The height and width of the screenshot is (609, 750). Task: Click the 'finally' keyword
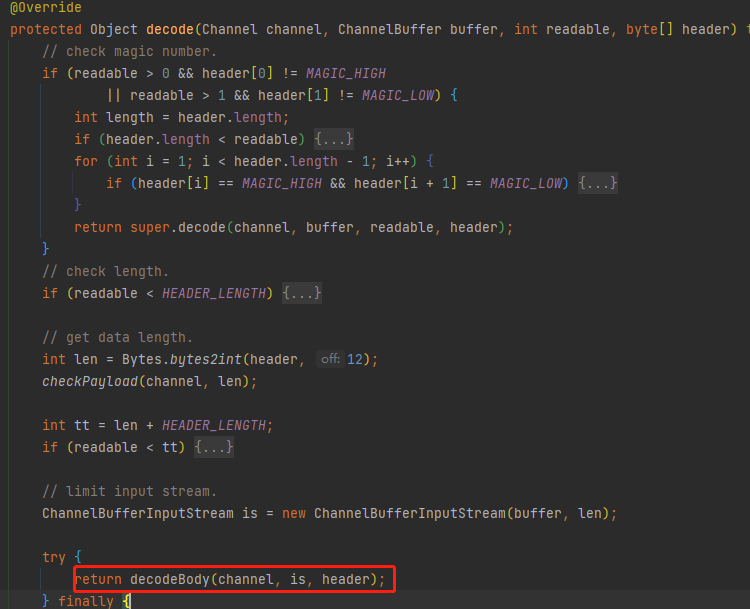coord(86,601)
